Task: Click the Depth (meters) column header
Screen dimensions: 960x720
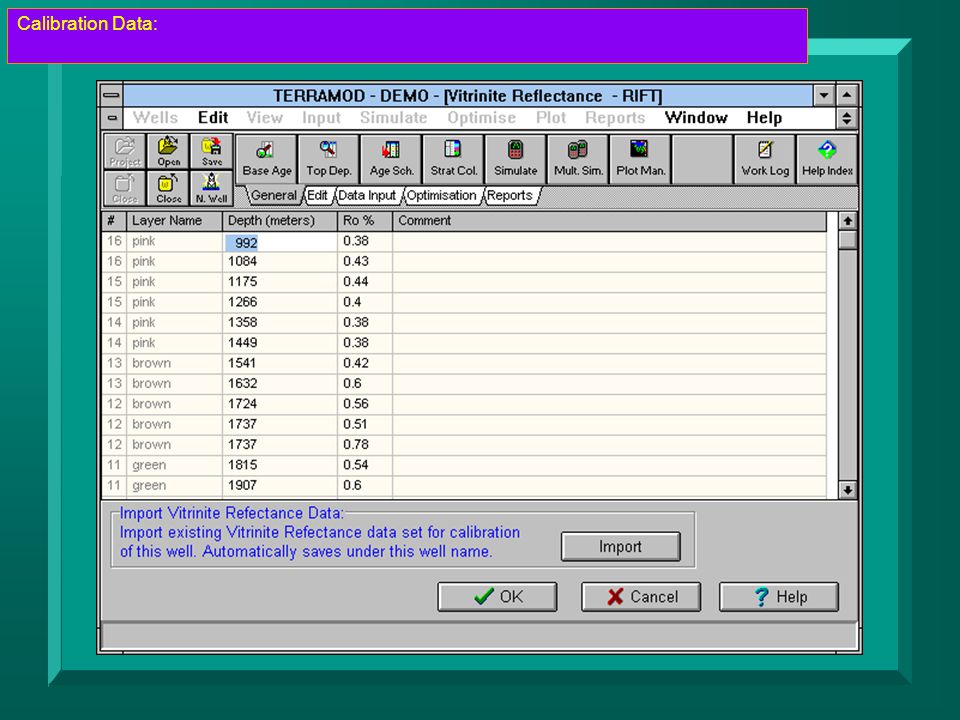Action: pyautogui.click(x=280, y=221)
